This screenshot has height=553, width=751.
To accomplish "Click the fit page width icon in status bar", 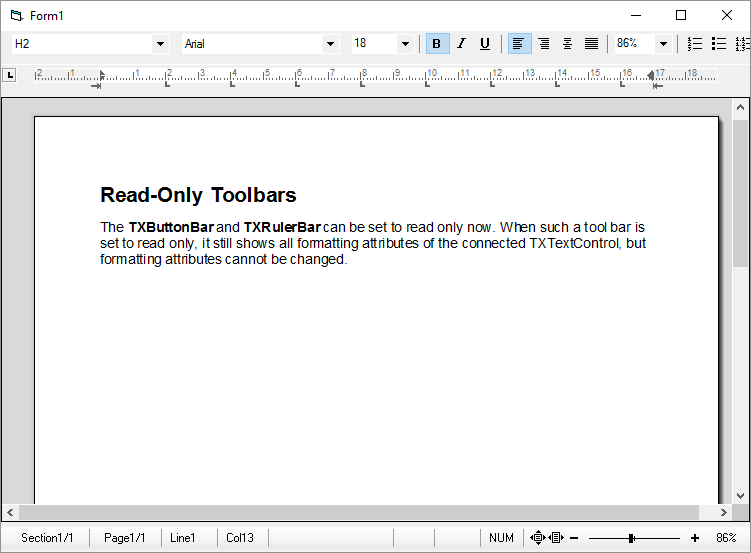I will (x=557, y=538).
